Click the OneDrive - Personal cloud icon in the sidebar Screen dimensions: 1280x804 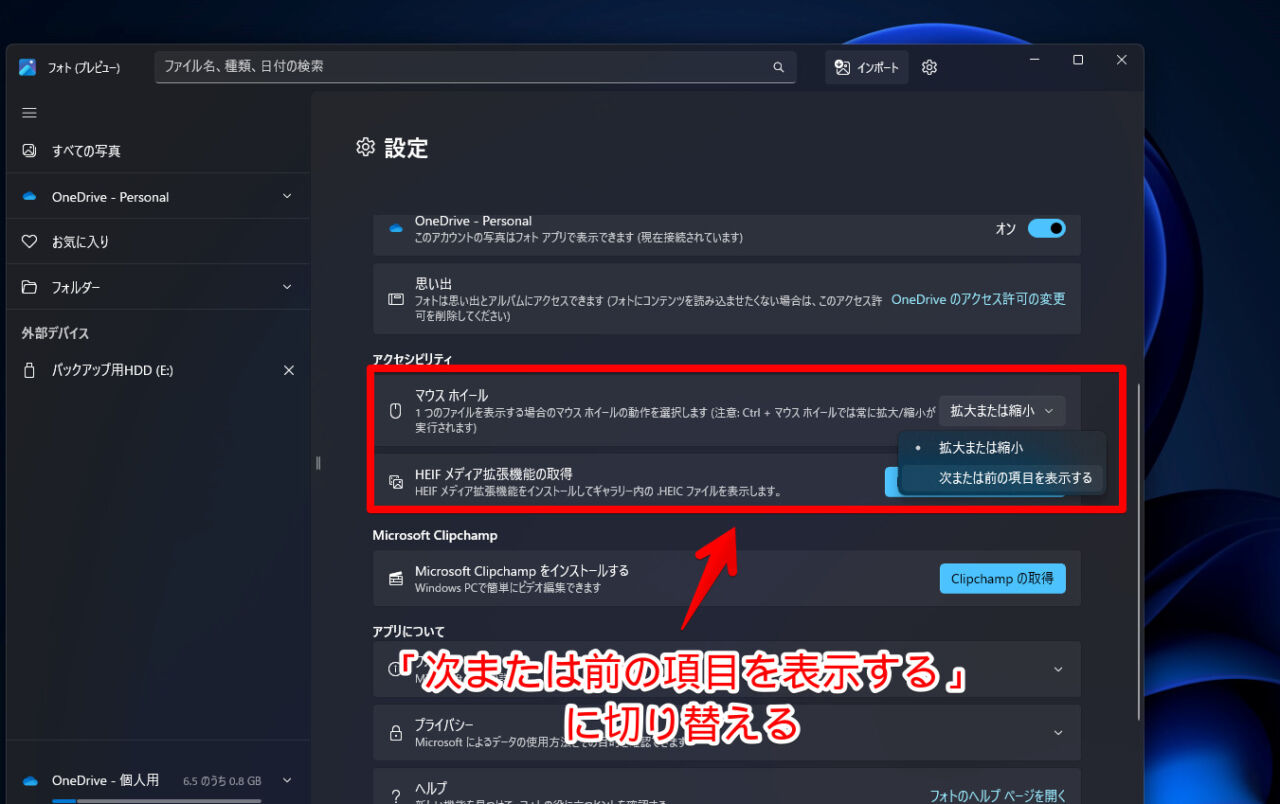29,197
